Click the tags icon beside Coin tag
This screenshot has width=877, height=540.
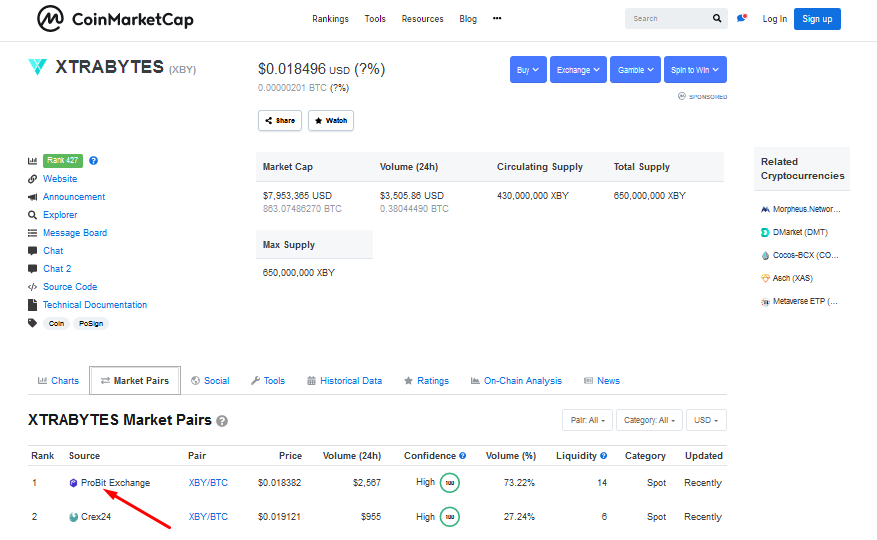point(32,323)
